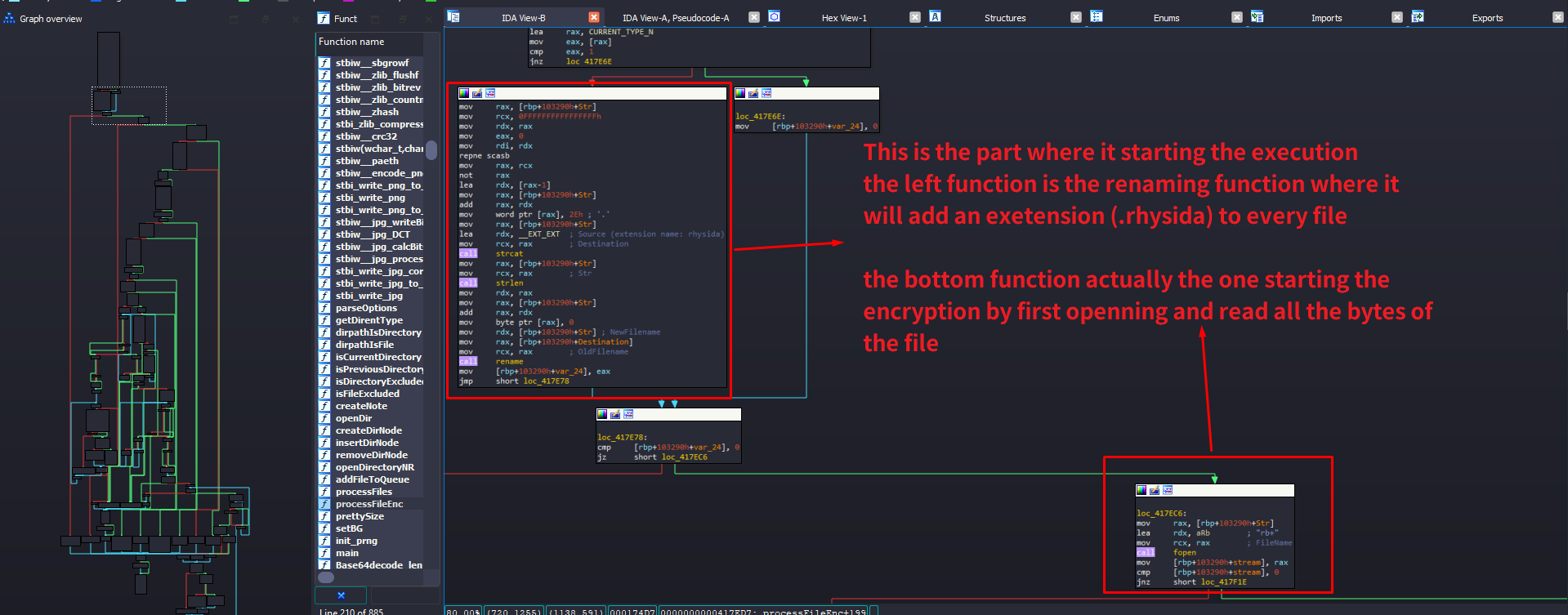The height and width of the screenshot is (615, 1568).
Task: Click the edit icon on loc_417EC6 node
Action: (x=1155, y=490)
